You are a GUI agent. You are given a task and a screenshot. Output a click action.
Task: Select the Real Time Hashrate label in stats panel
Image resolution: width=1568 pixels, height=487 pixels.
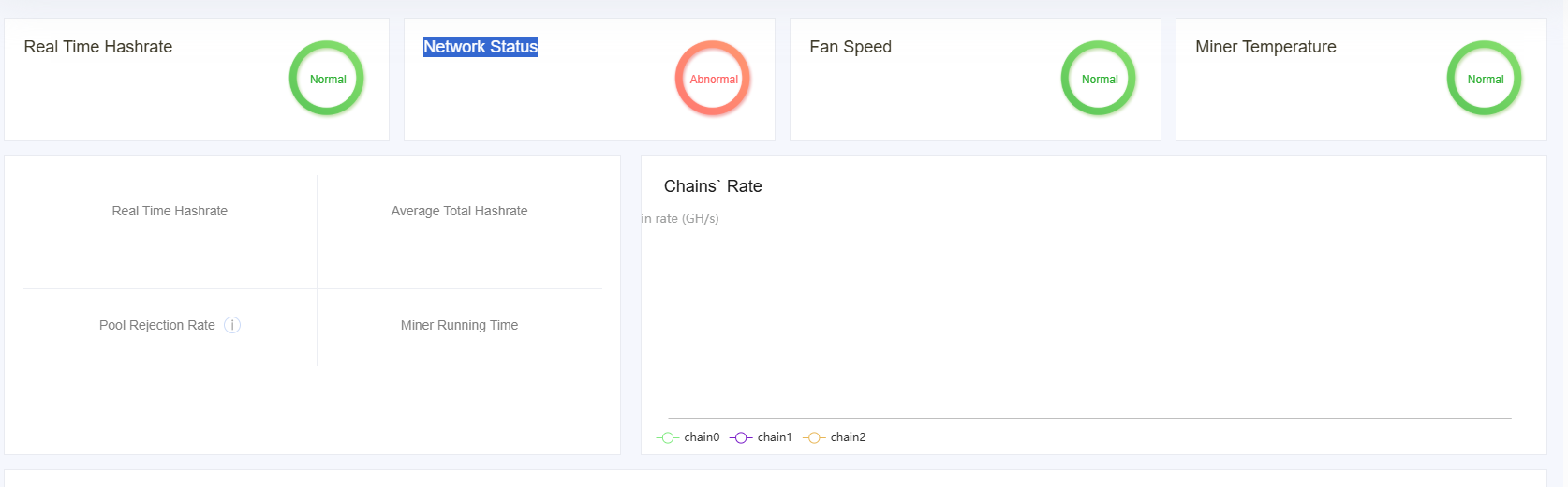(x=170, y=211)
